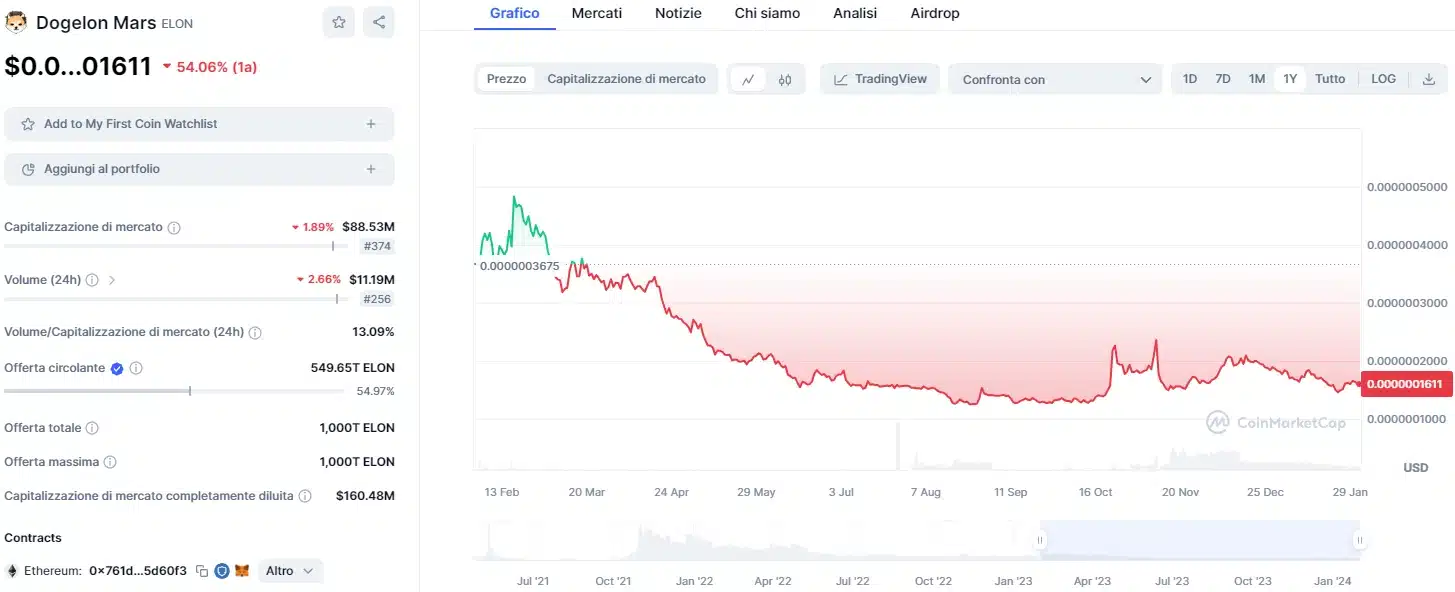The image size is (1455, 592).
Task: Click the 54.06% (1a) price change
Action: [x=209, y=67]
